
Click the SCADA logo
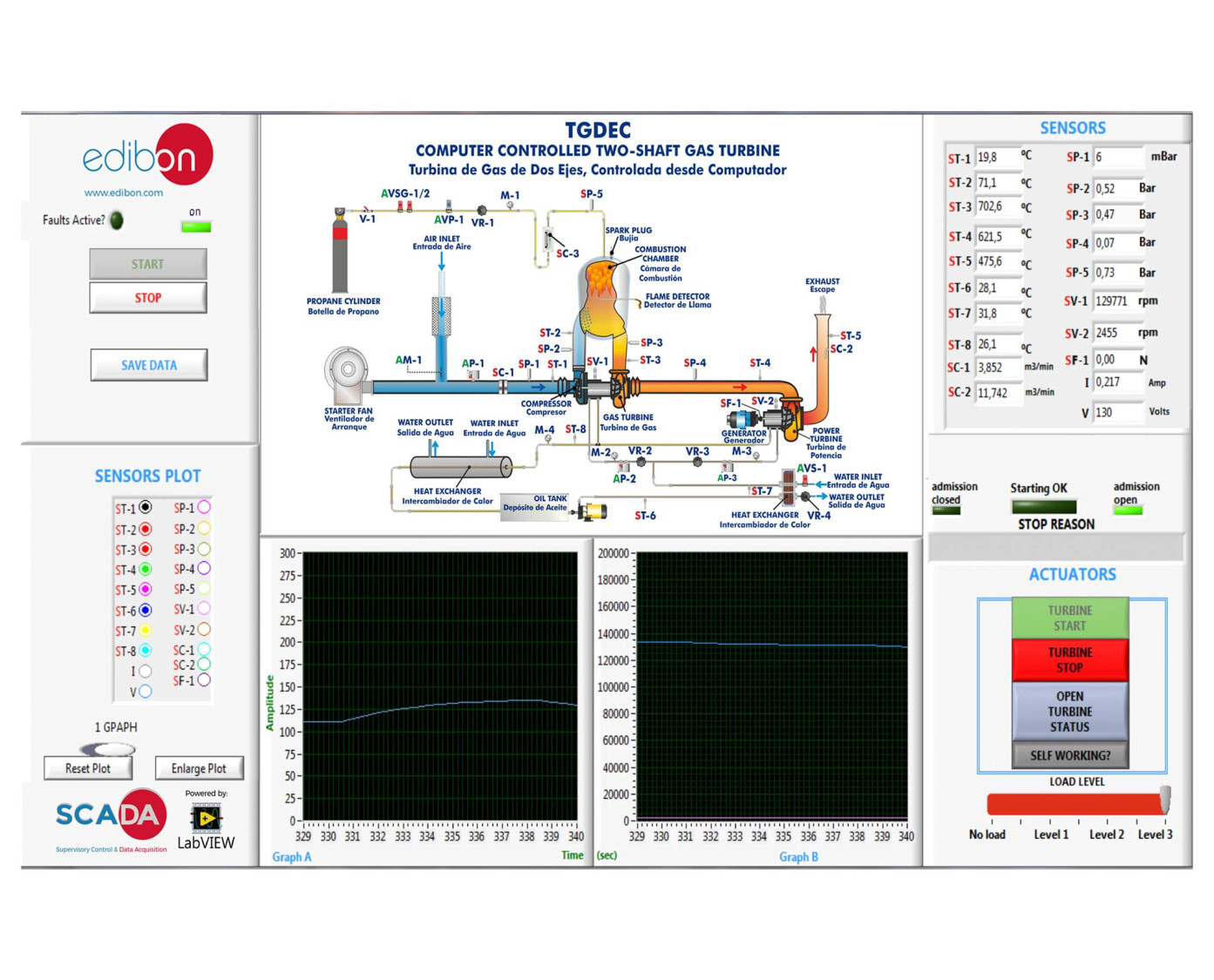tap(111, 816)
